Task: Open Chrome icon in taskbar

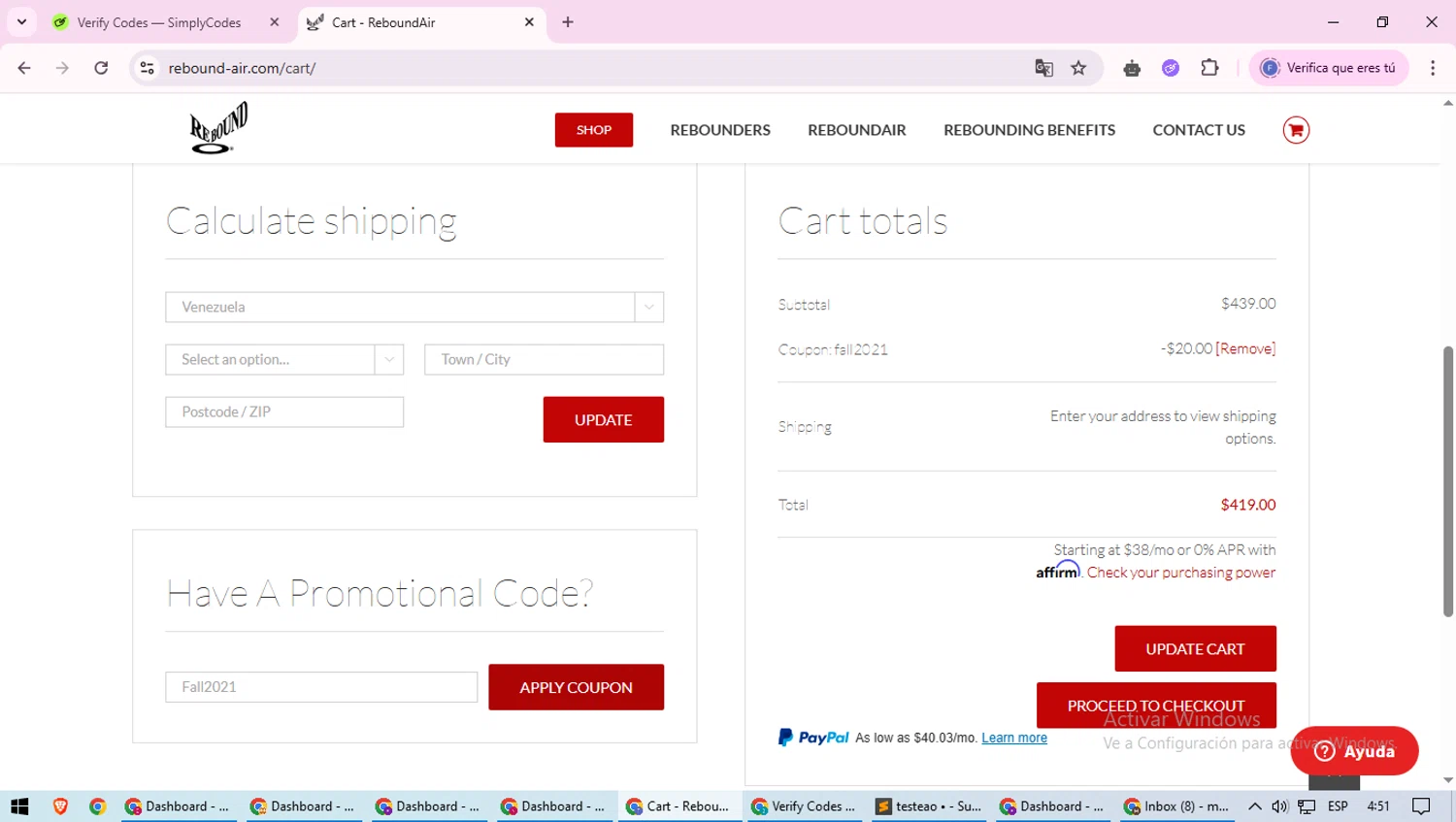Action: click(x=97, y=806)
